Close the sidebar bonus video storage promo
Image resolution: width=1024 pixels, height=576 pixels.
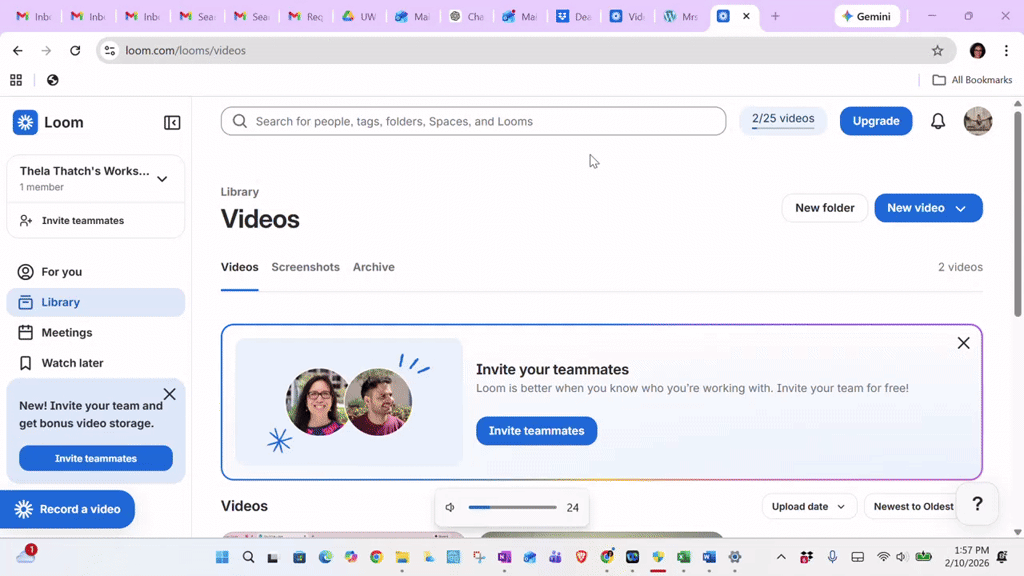point(170,394)
